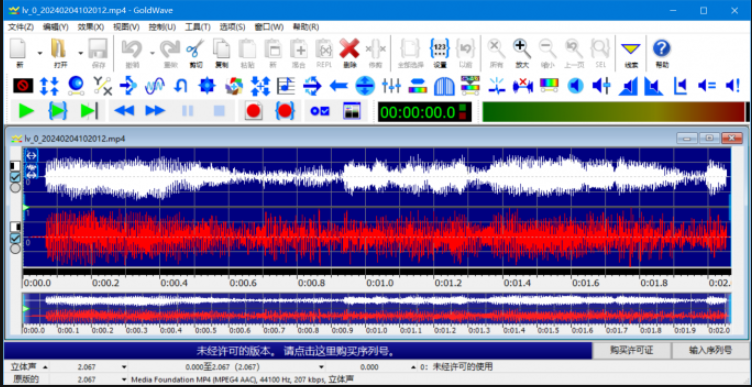
Task: Click the speaker exclamation maximize volume icon
Action: (732, 86)
